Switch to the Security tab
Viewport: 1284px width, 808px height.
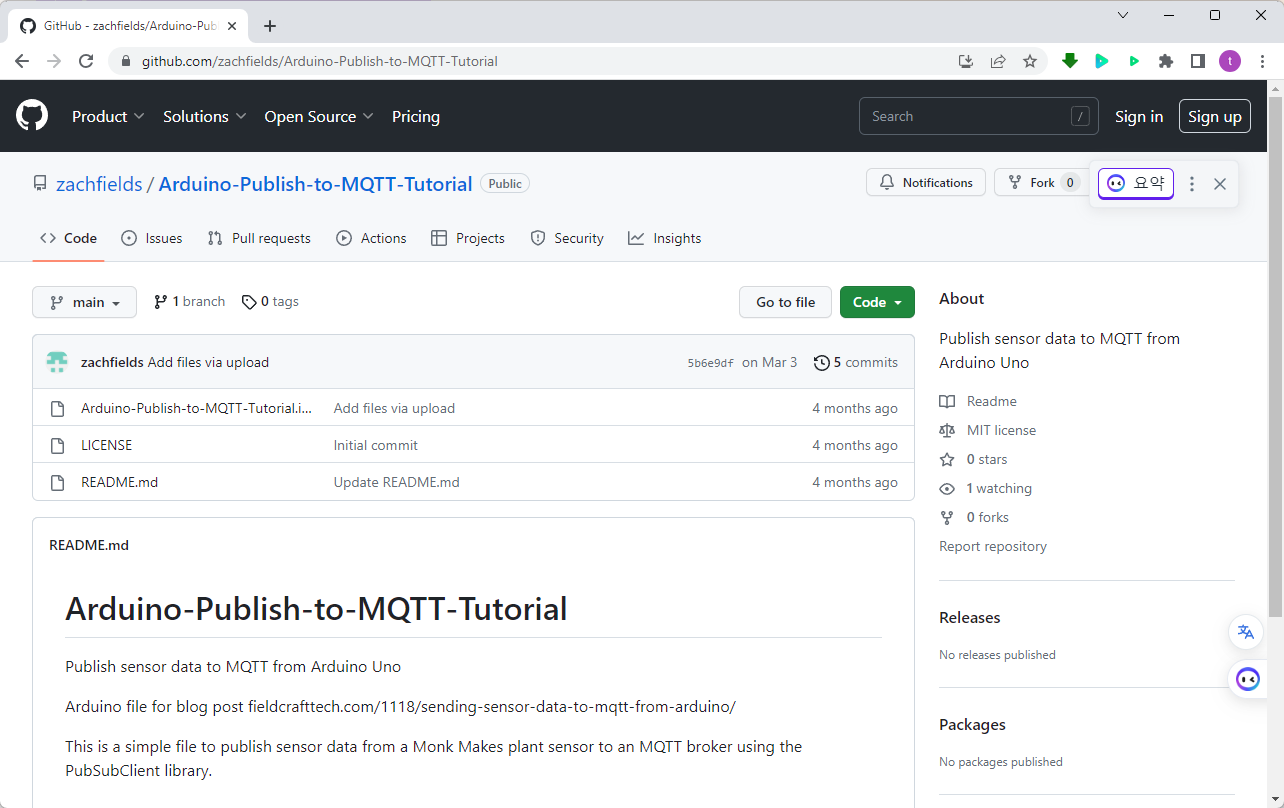click(x=567, y=238)
